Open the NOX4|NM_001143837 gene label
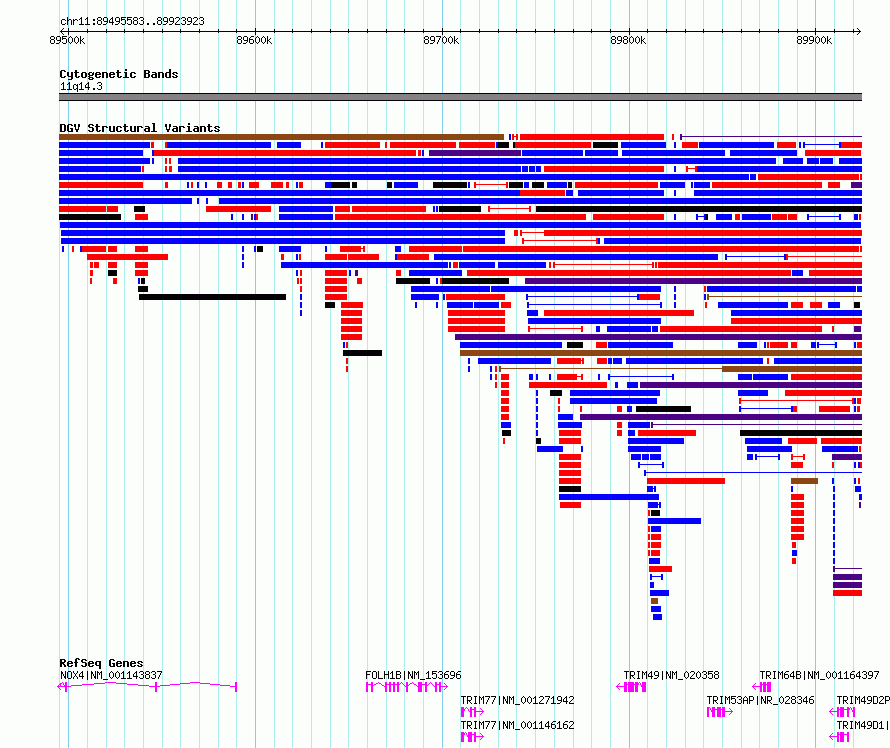The width and height of the screenshot is (890, 748). (111, 675)
